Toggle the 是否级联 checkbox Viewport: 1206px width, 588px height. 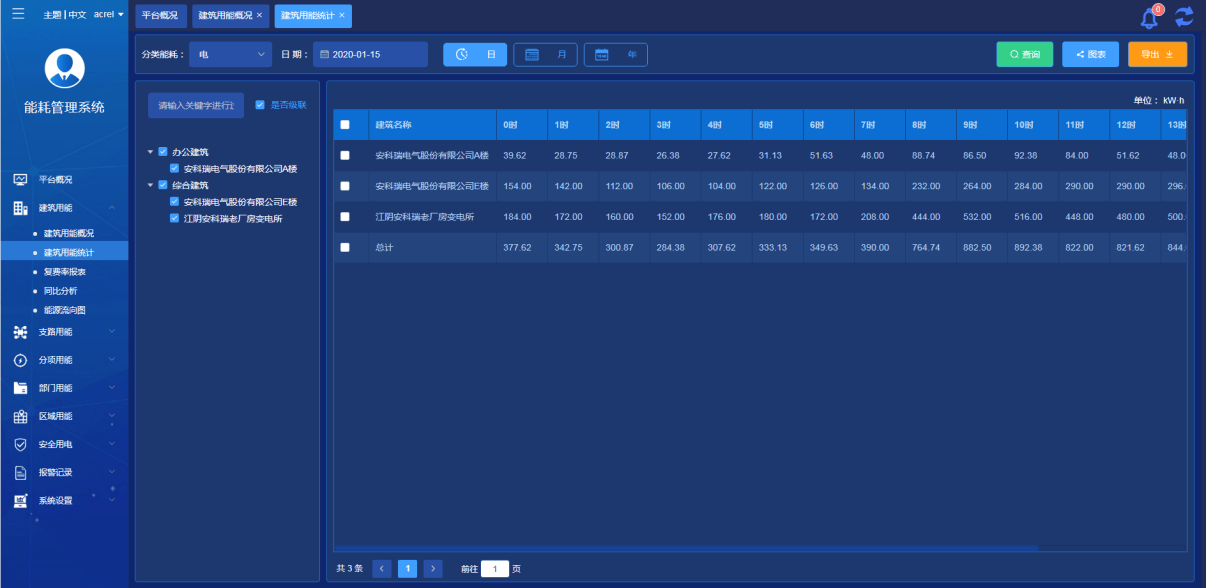[260, 104]
